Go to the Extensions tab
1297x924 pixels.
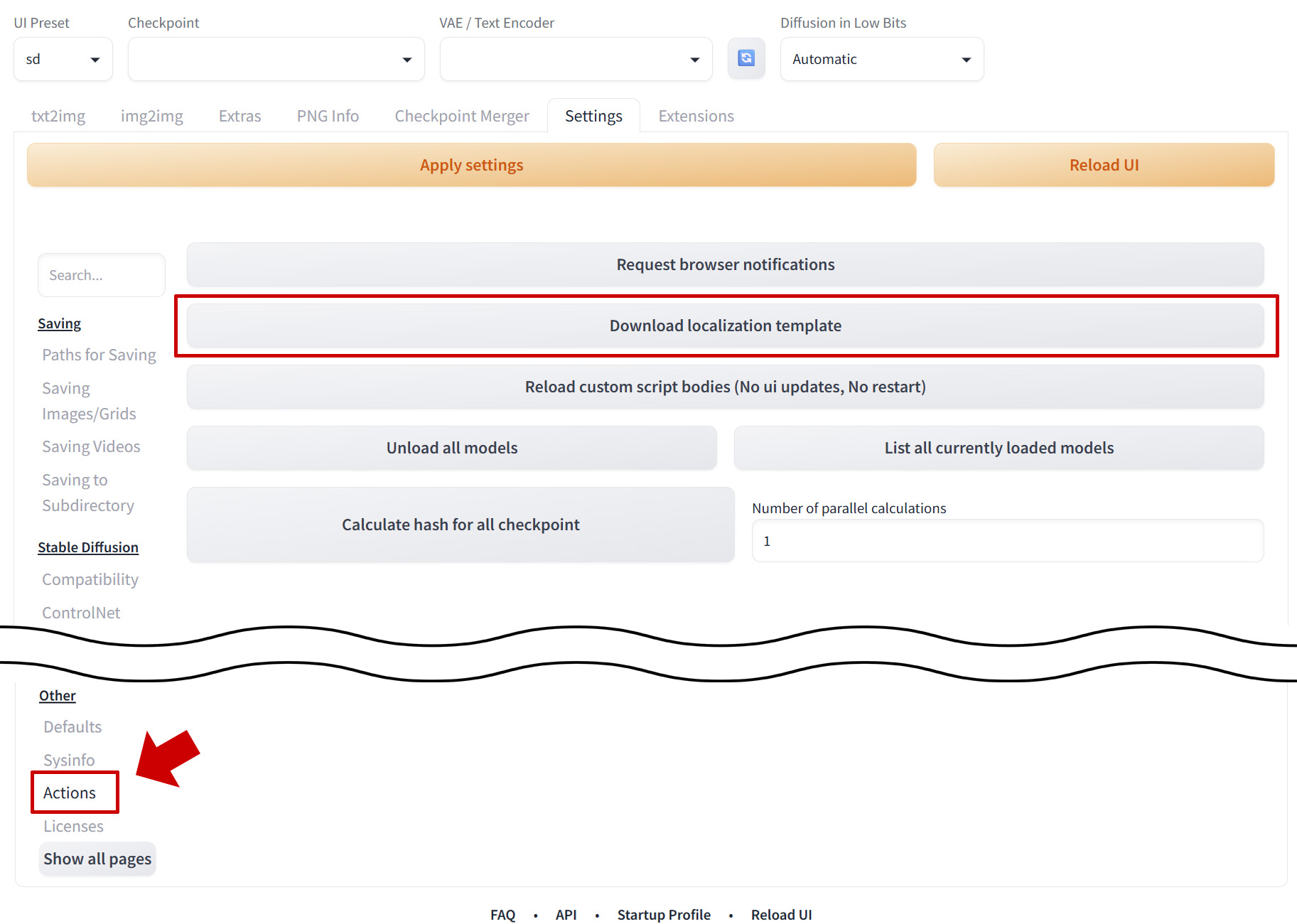tap(696, 116)
